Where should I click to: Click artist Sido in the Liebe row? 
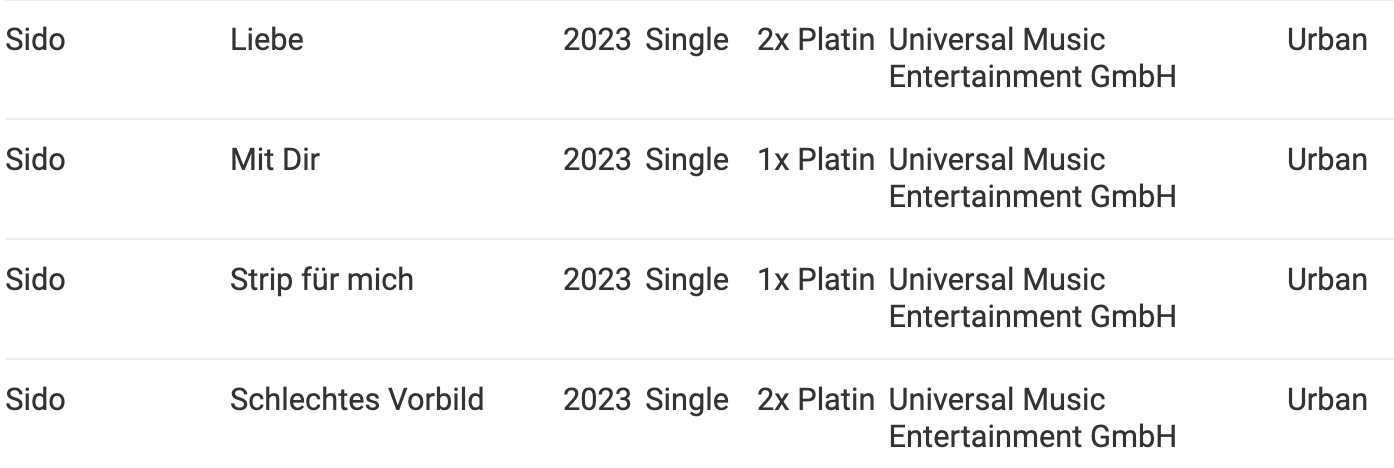(35, 40)
